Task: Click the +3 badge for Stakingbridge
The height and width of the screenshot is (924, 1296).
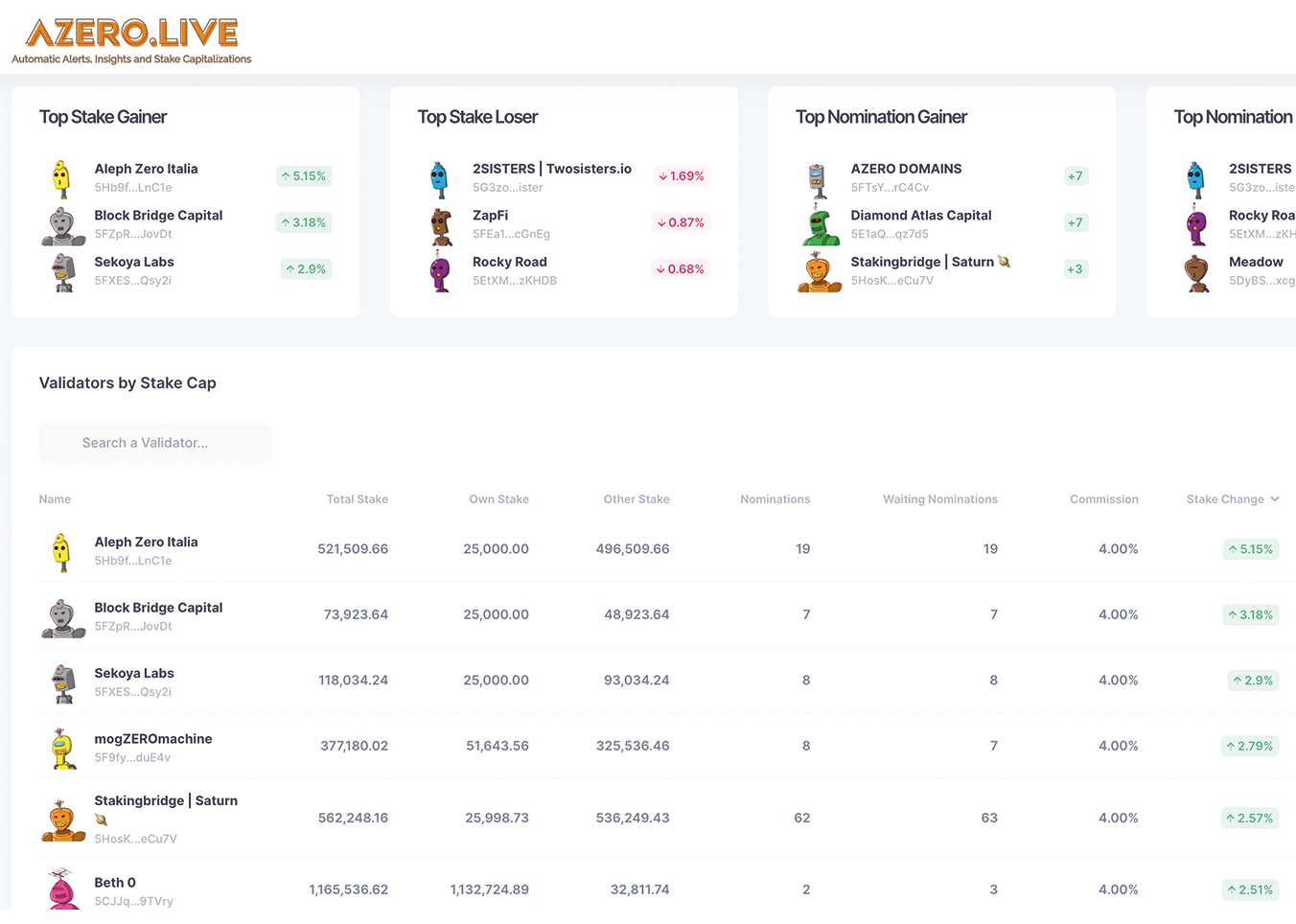Action: tap(1076, 269)
